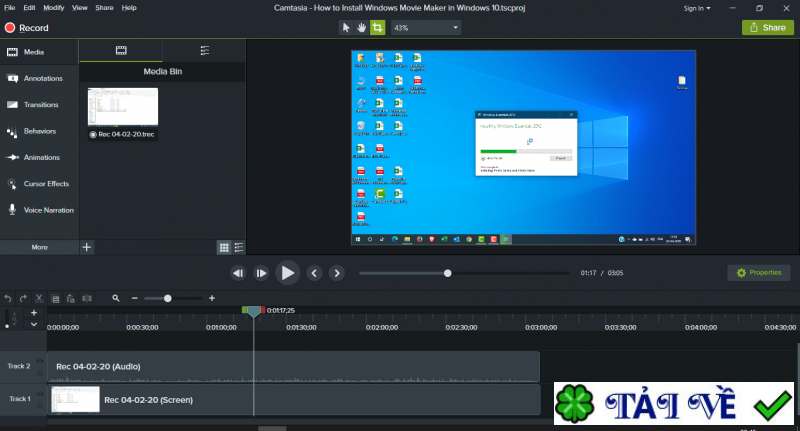
Task: Activate the pan hand tool
Action: click(x=361, y=28)
